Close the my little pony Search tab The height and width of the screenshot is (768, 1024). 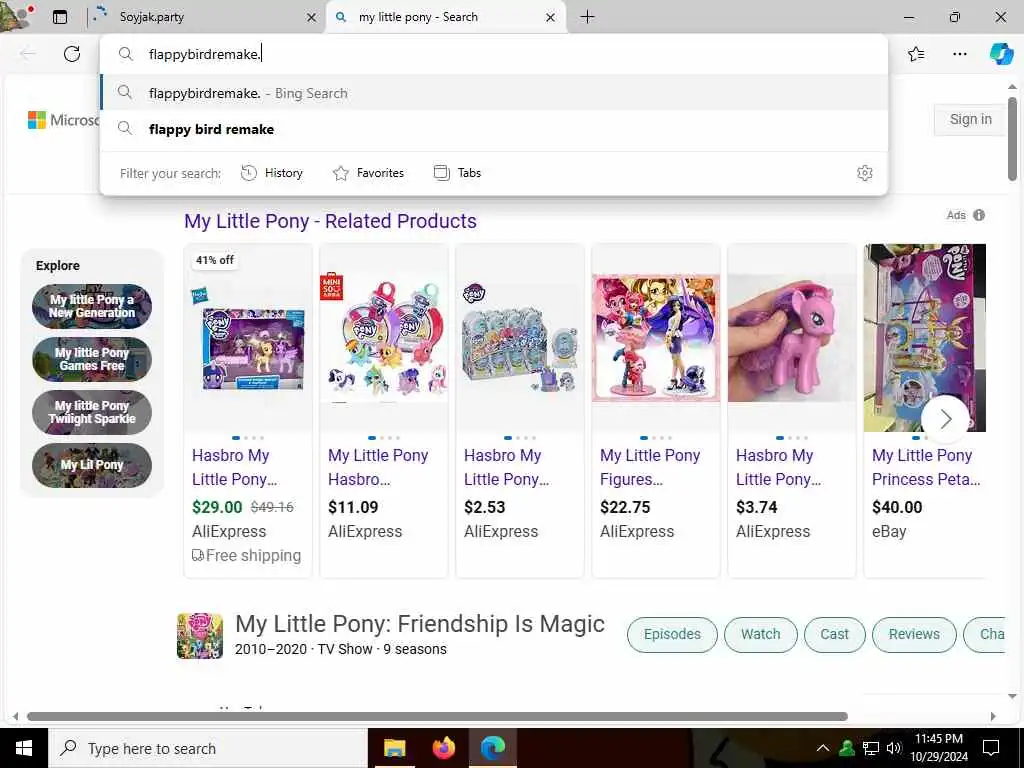coord(551,18)
